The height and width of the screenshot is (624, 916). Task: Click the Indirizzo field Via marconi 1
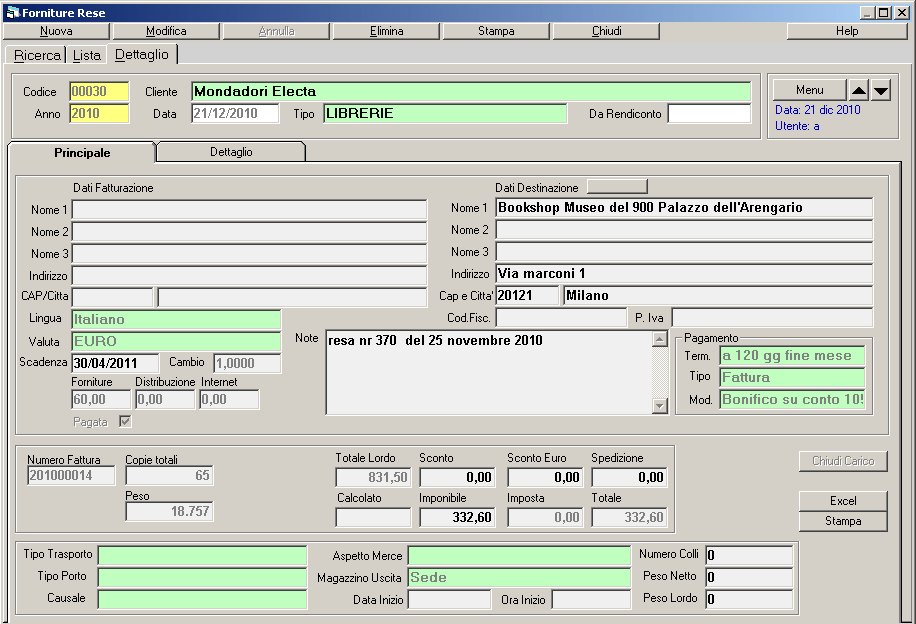(684, 273)
